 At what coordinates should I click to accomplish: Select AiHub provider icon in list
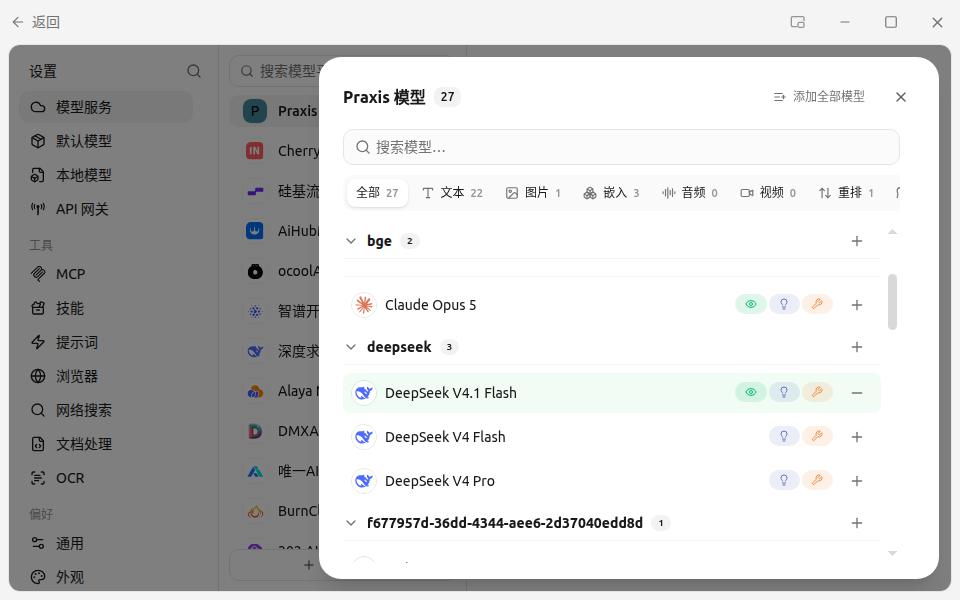255,231
